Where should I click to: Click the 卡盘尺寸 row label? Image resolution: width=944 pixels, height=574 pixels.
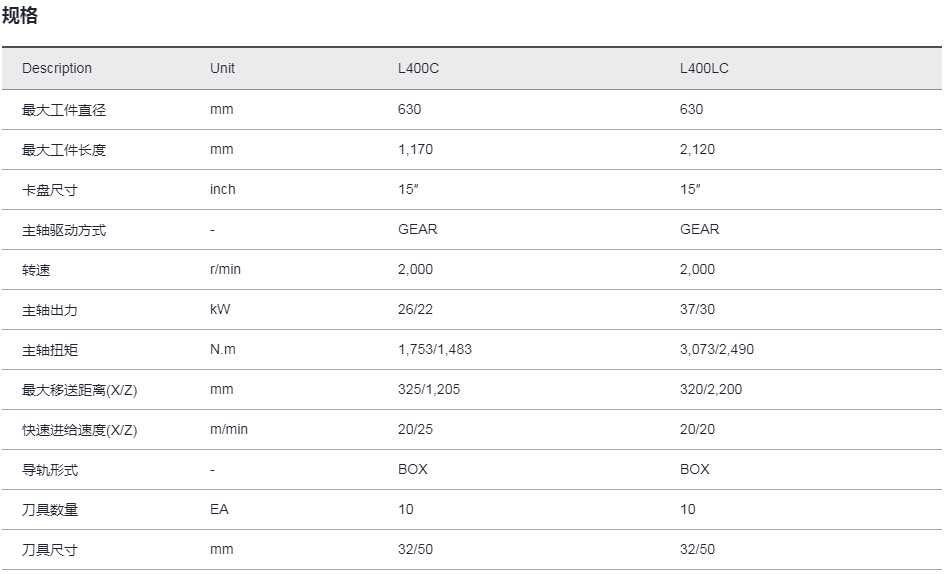(x=50, y=190)
